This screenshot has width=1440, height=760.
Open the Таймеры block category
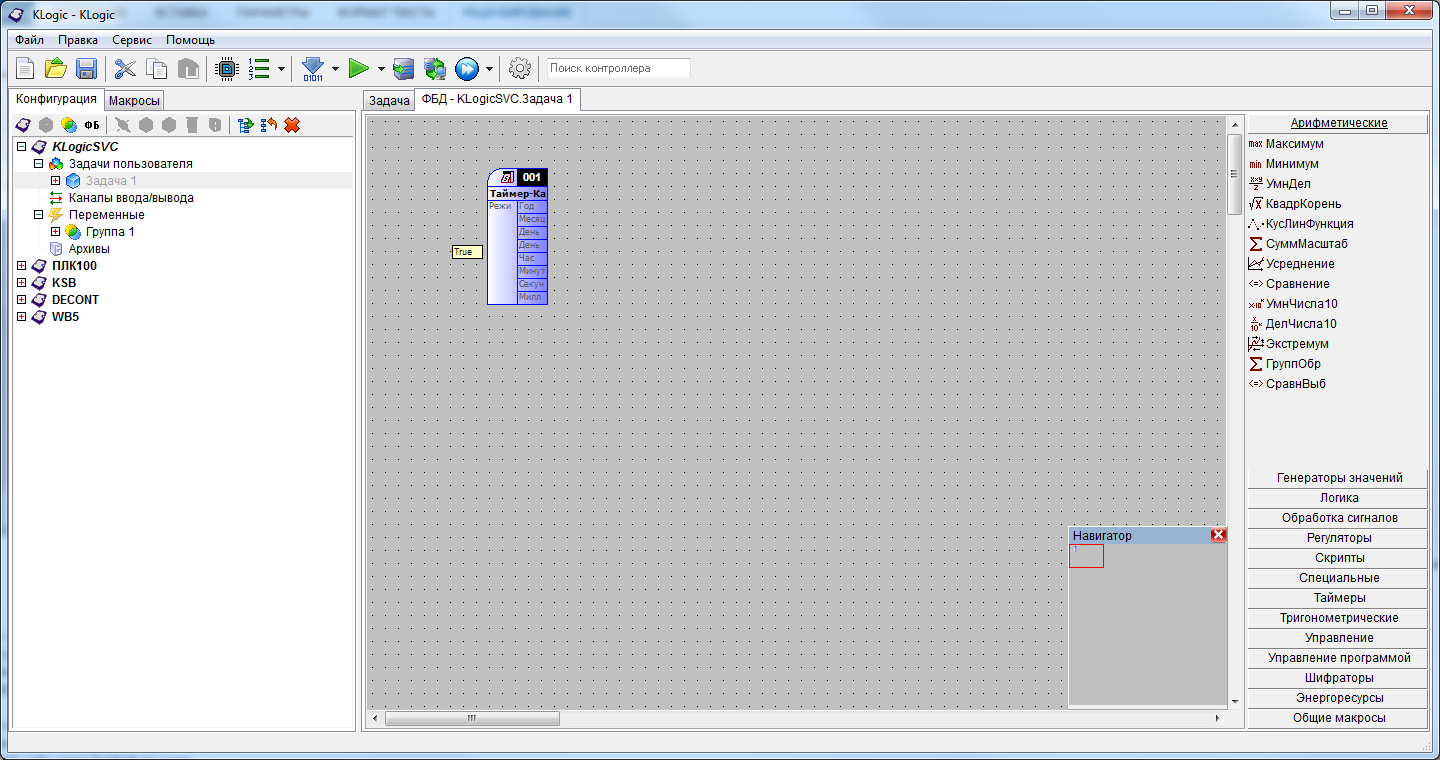(1338, 598)
